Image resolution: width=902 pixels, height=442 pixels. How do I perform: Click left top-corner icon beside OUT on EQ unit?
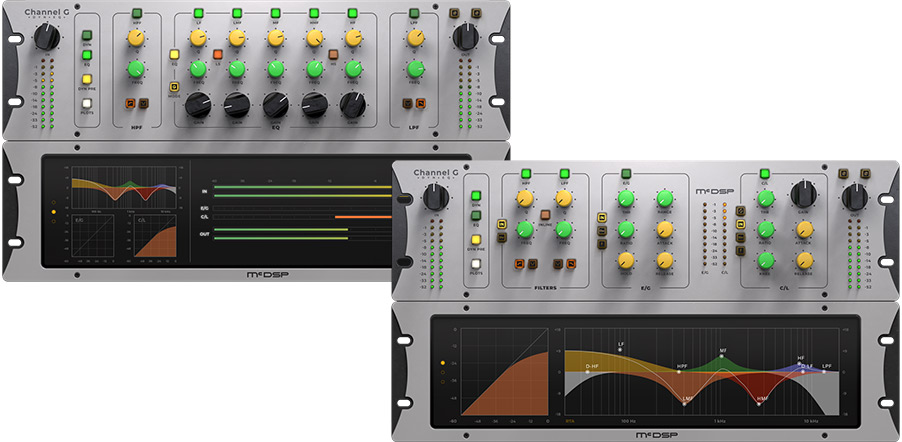point(454,13)
